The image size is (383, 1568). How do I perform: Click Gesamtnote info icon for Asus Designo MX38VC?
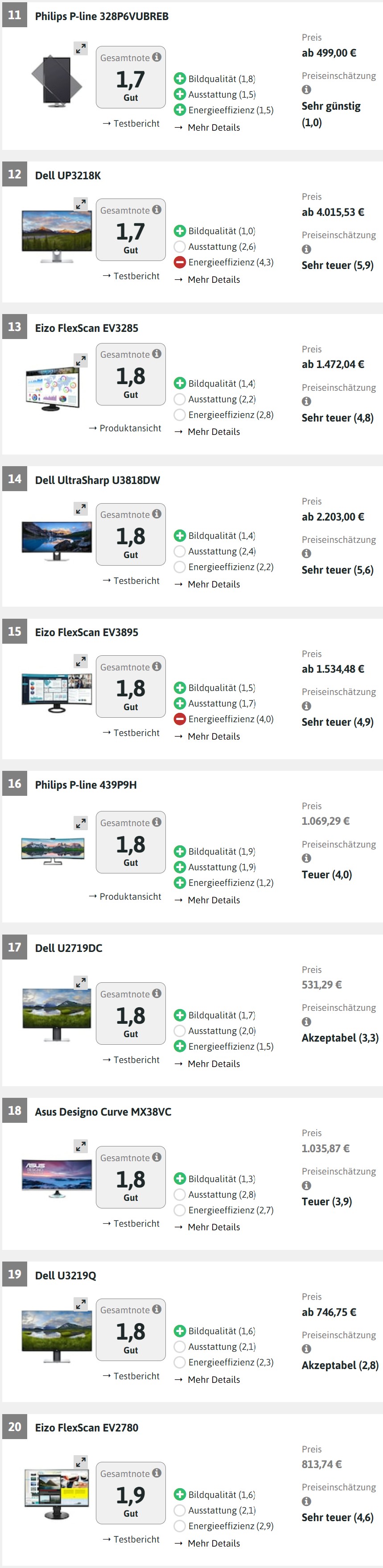click(157, 1157)
